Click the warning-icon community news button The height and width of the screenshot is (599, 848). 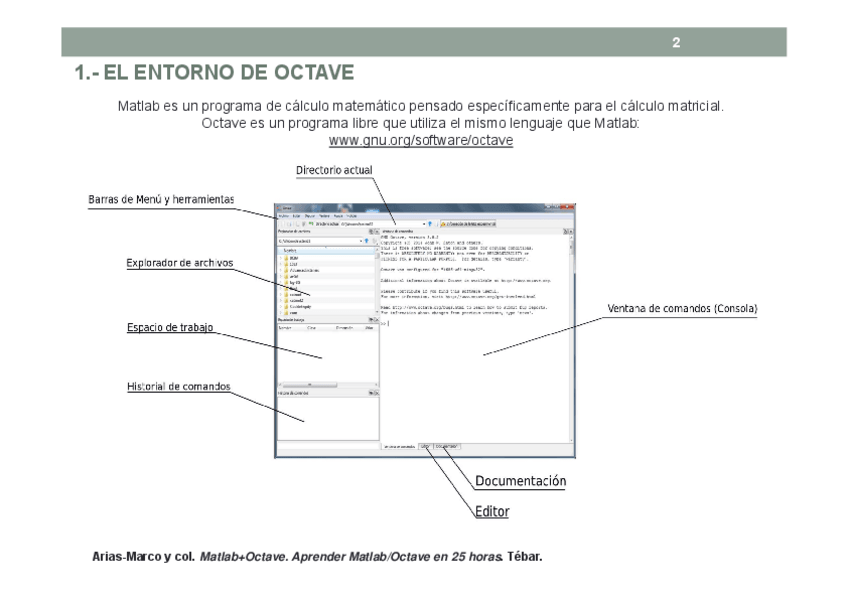tap(468, 224)
